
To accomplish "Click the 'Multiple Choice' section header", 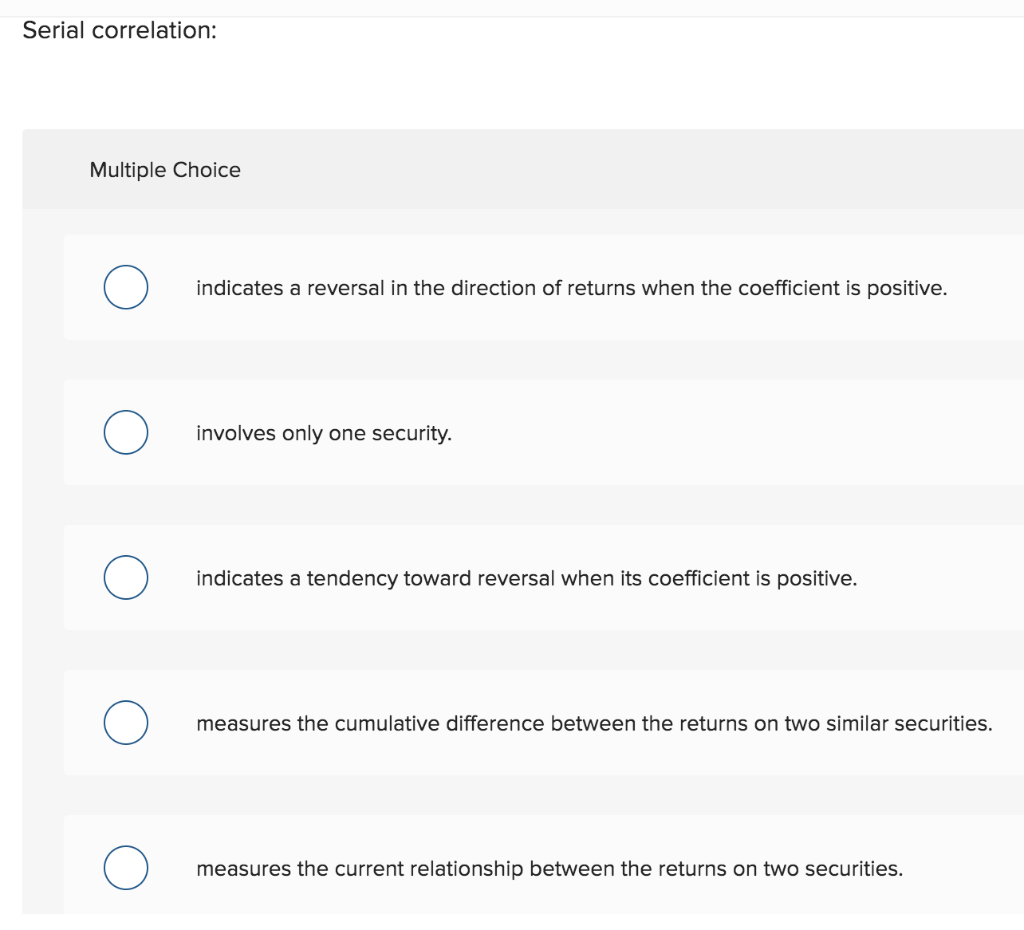I will point(164,170).
